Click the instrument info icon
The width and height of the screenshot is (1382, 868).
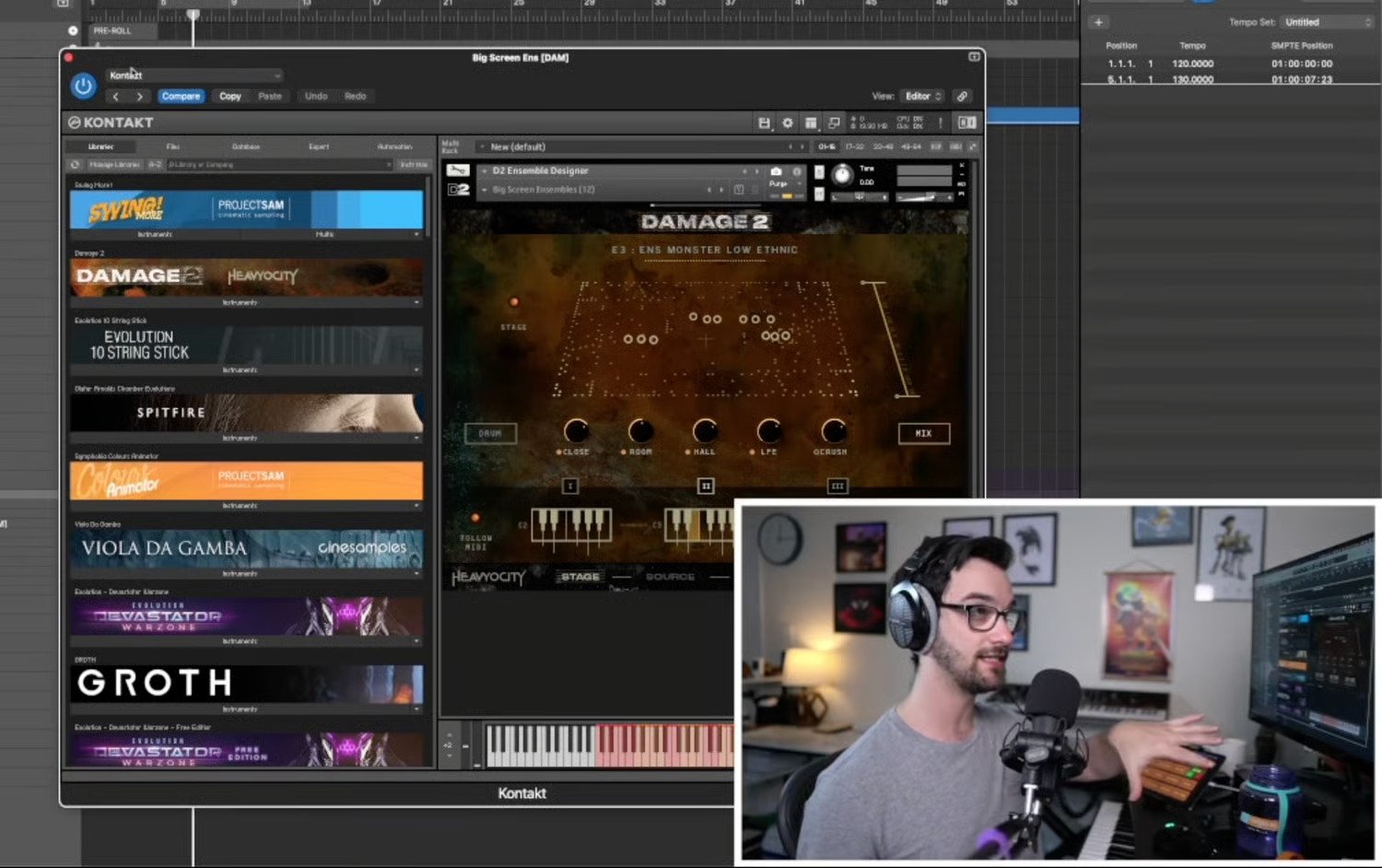pyautogui.click(x=797, y=171)
